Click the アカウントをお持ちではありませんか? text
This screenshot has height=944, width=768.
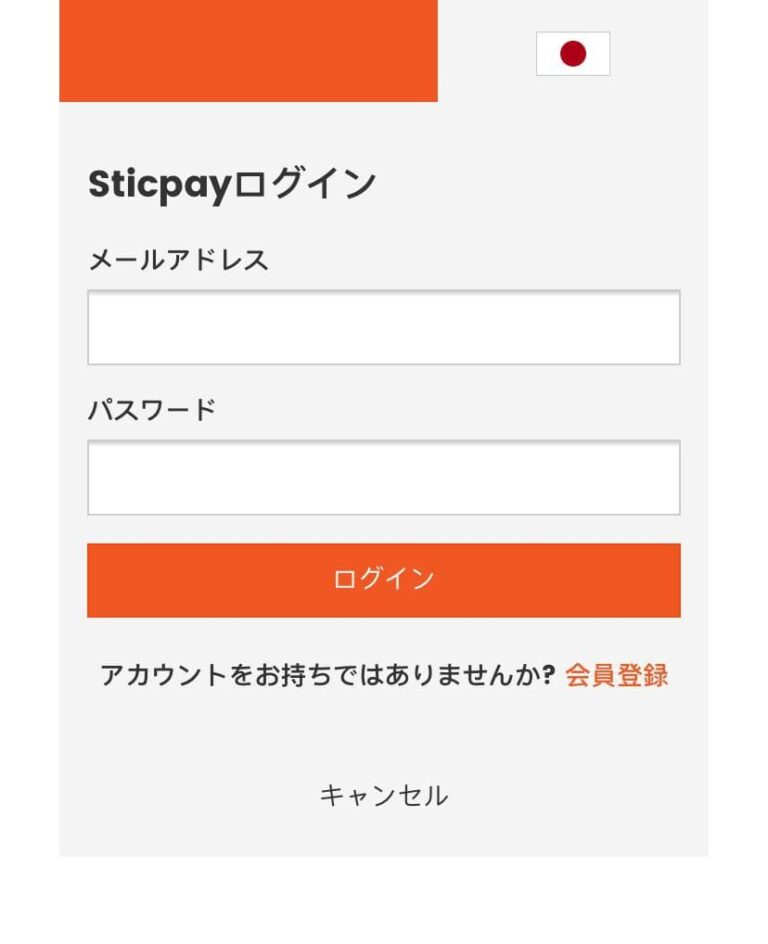(327, 675)
